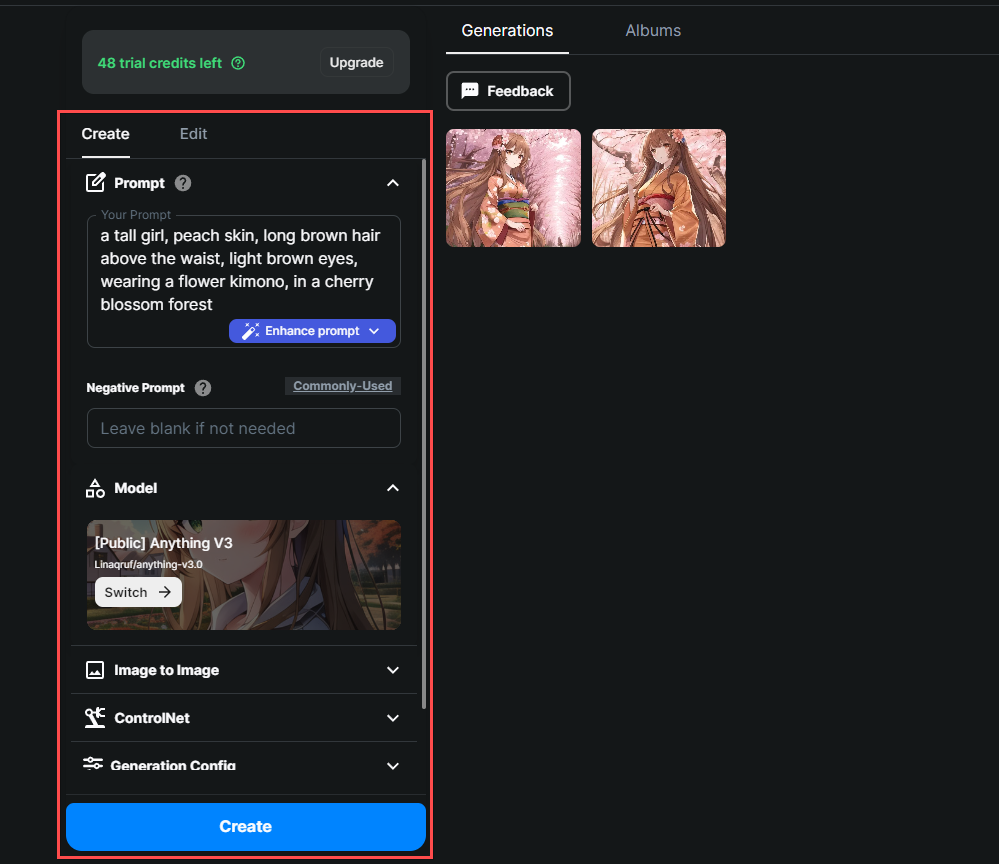The image size is (999, 864).
Task: Click the Prompt pencil edit icon
Action: (x=95, y=183)
